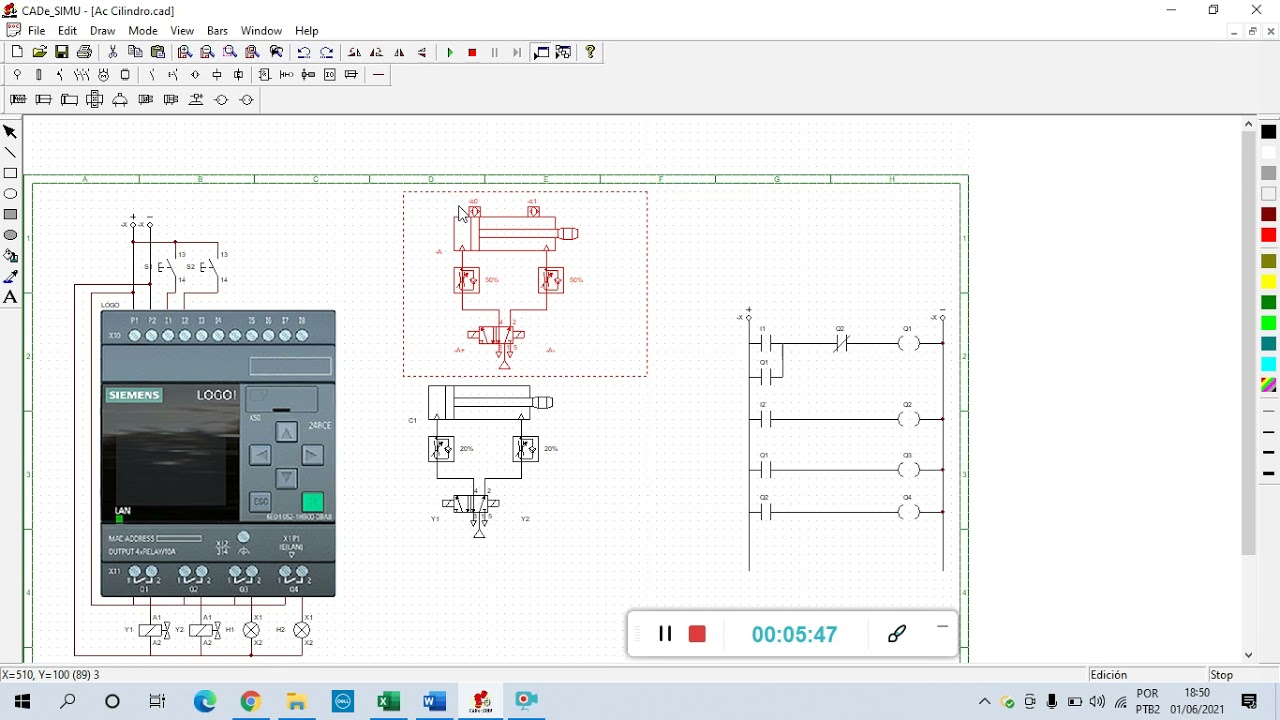This screenshot has height=720, width=1280.
Task: Open the View menu
Action: pos(182,31)
